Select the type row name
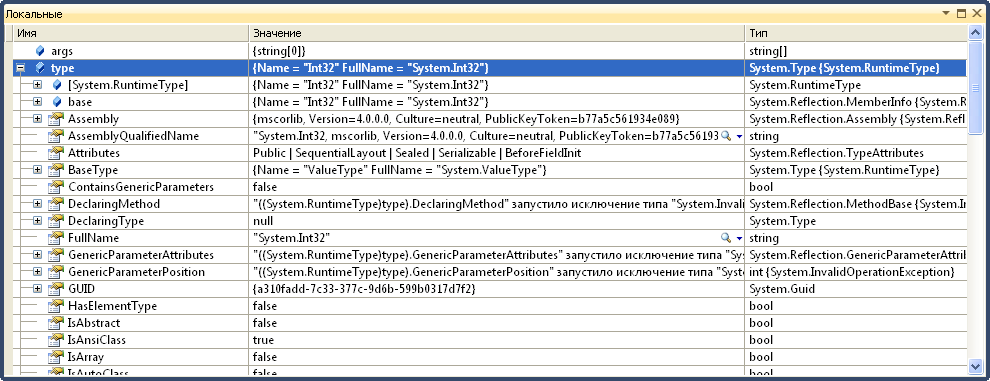 [x=63, y=68]
